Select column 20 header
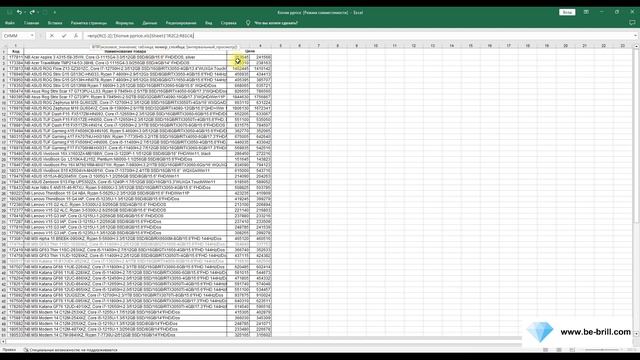The image size is (640, 360). pyautogui.click(x=565, y=46)
